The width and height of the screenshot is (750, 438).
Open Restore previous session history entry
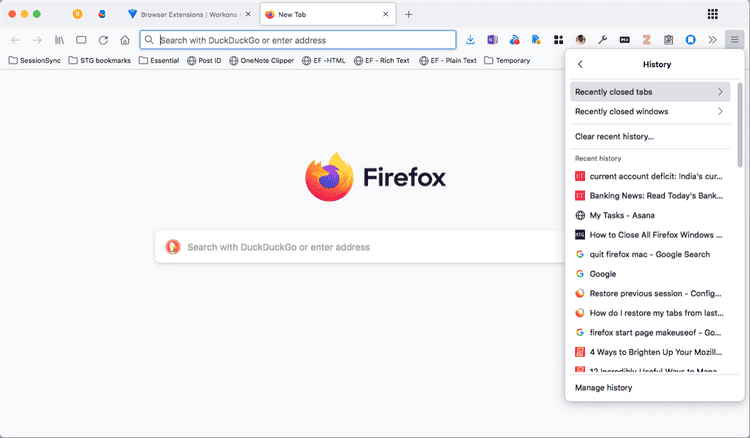(650, 294)
